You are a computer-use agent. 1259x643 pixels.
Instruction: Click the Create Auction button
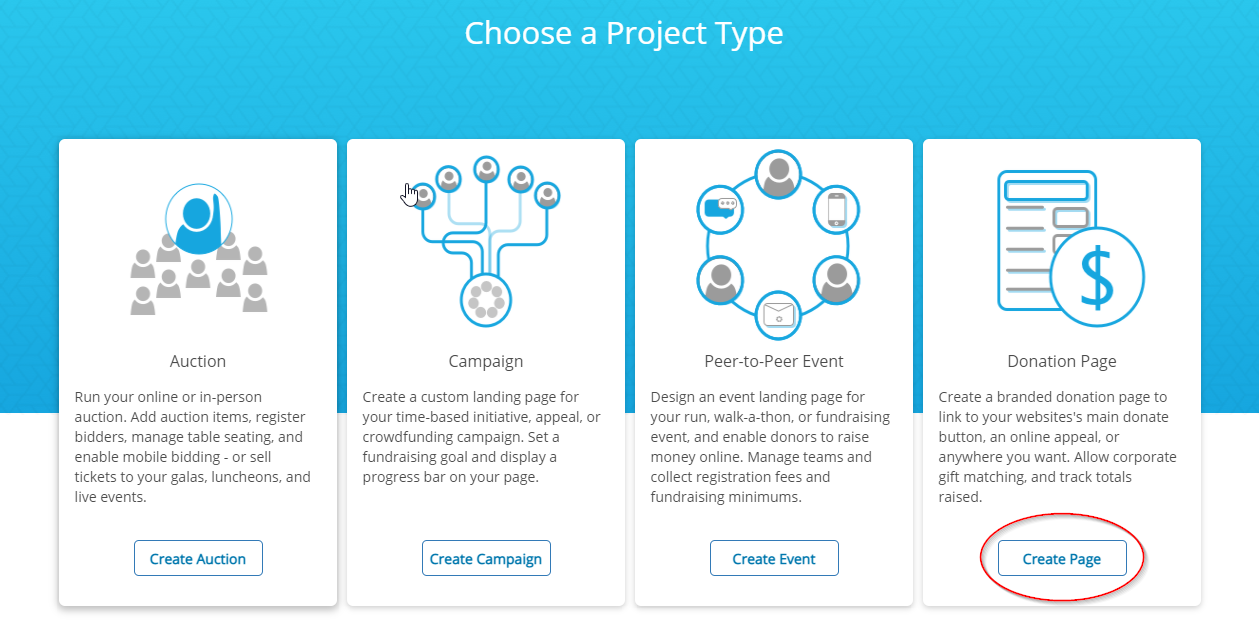(198, 559)
